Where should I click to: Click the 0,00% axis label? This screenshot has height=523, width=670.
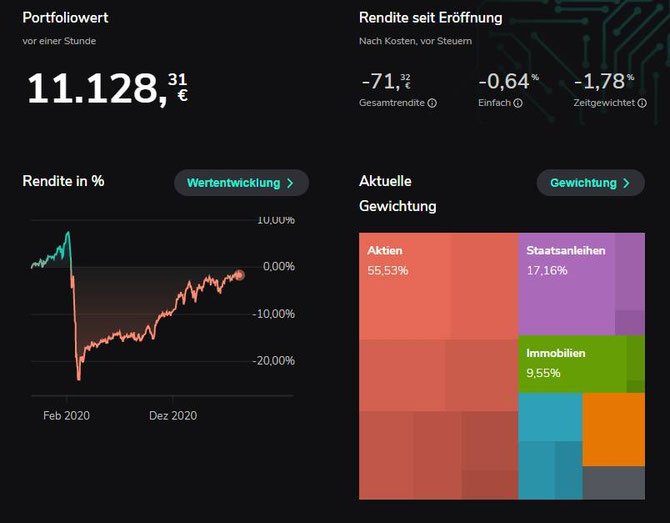[x=279, y=267]
